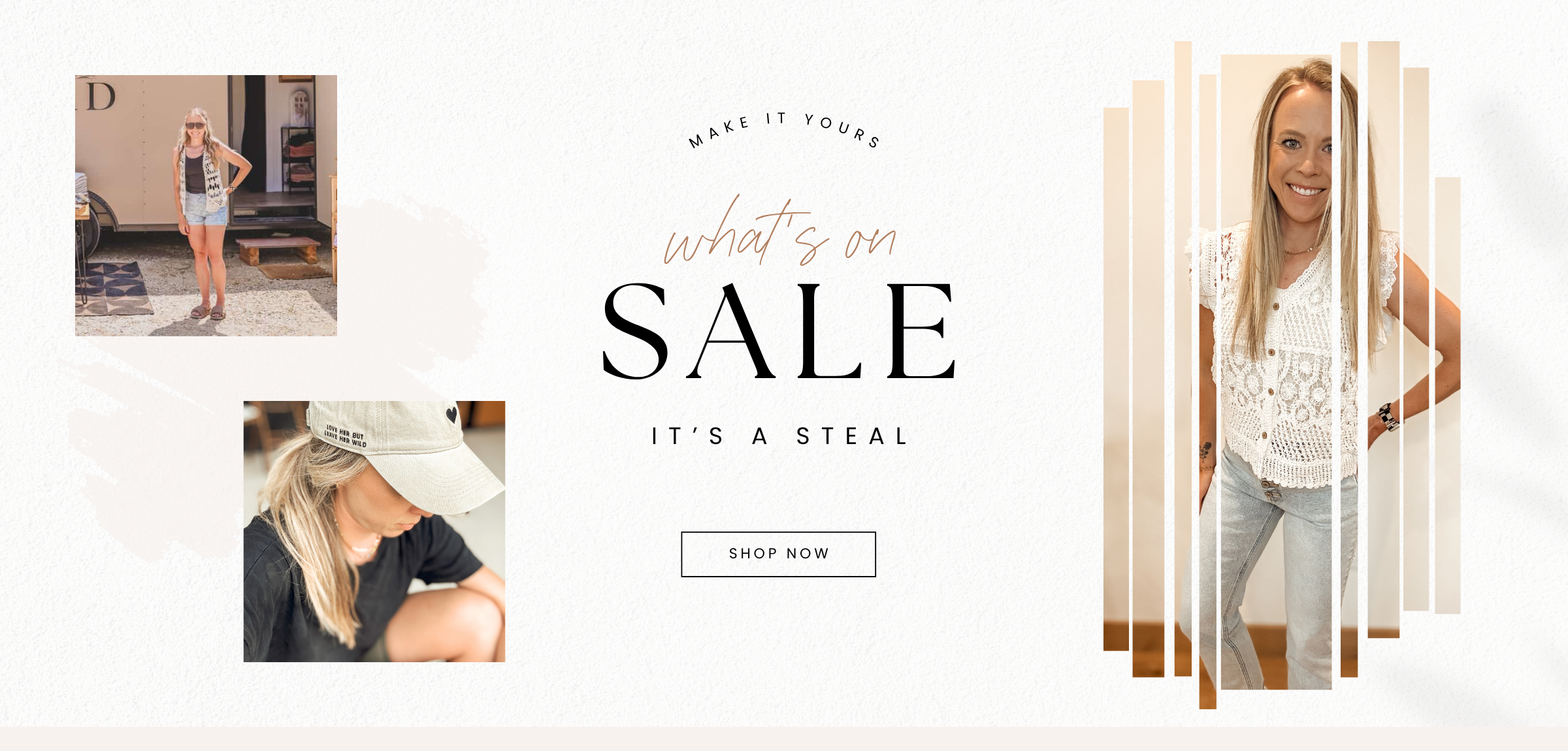
Task: Select the striped lace-top model photo
Action: 1282,375
